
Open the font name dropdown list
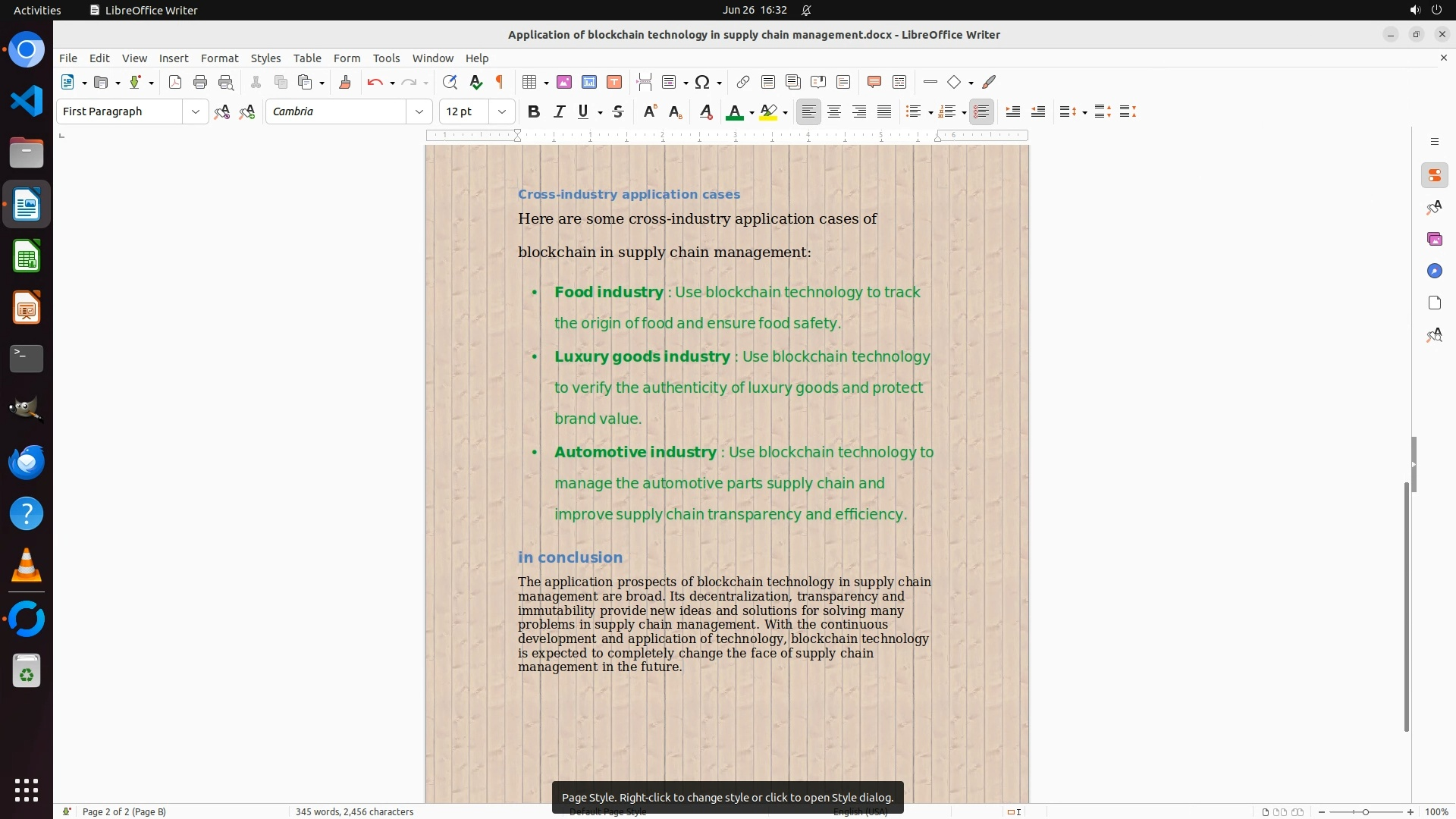click(419, 112)
